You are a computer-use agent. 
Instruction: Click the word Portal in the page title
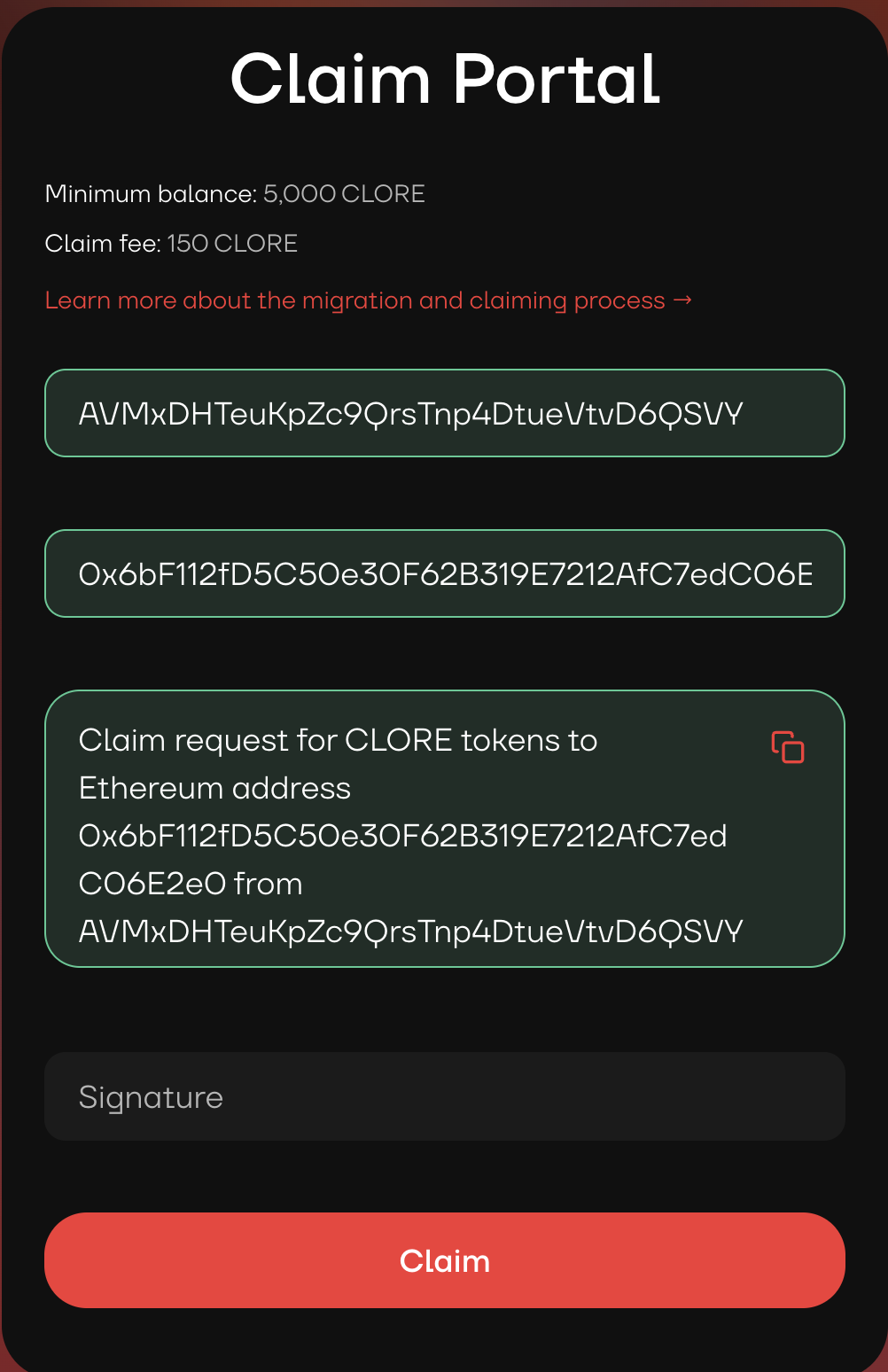coord(557,80)
